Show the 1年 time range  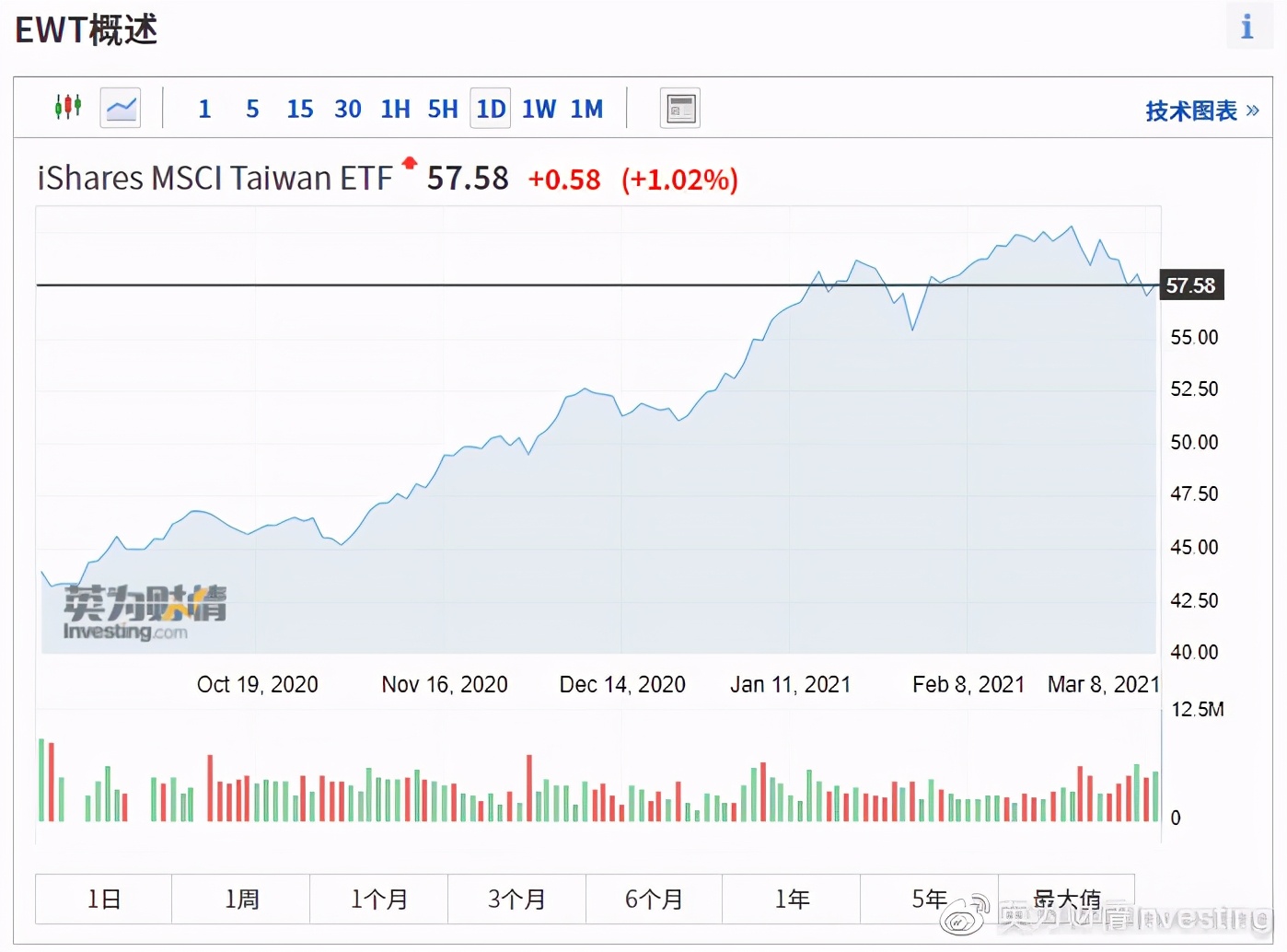[792, 899]
